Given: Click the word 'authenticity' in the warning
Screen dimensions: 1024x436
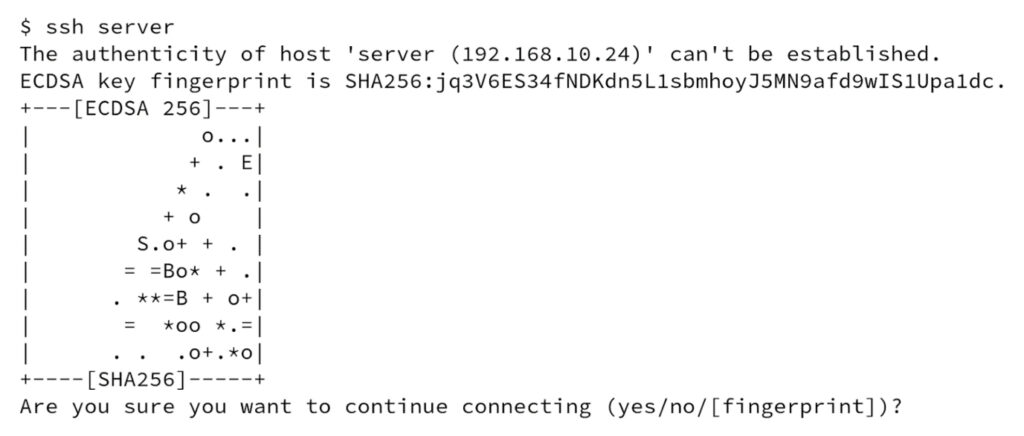Looking at the screenshot, I should pyautogui.click(x=149, y=54).
